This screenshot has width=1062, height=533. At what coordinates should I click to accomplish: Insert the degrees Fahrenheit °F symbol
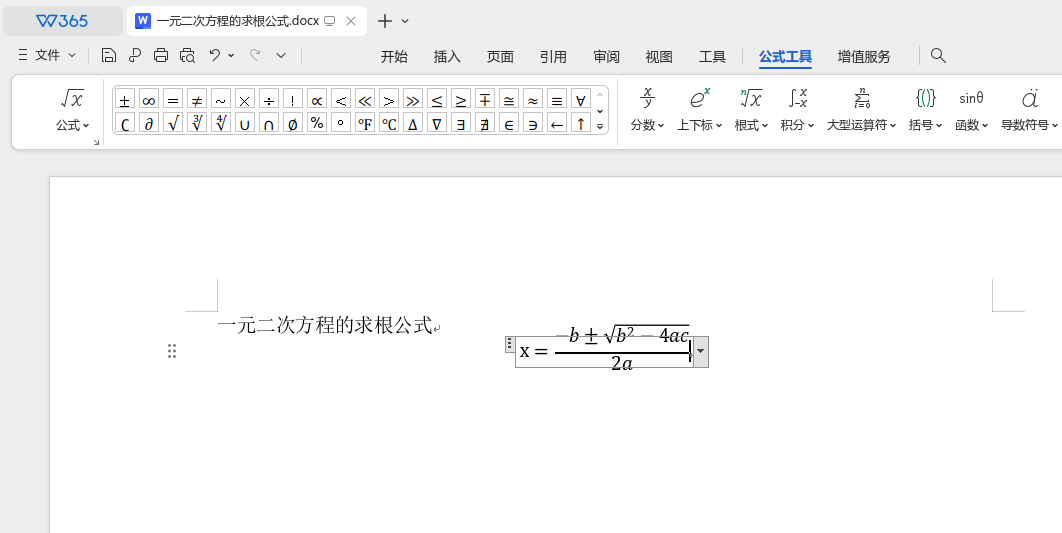[364, 123]
